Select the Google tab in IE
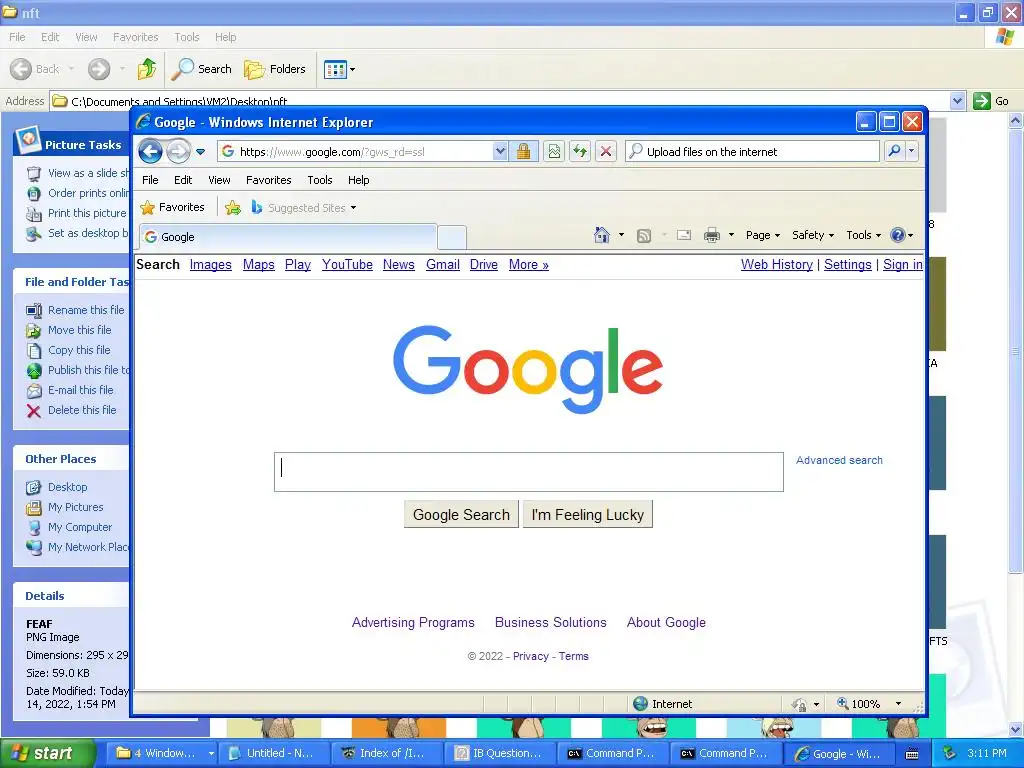1024x768 pixels. (287, 237)
